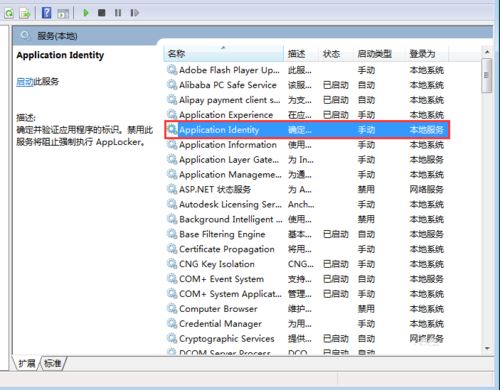Sort by the 状态 column header

point(335,54)
